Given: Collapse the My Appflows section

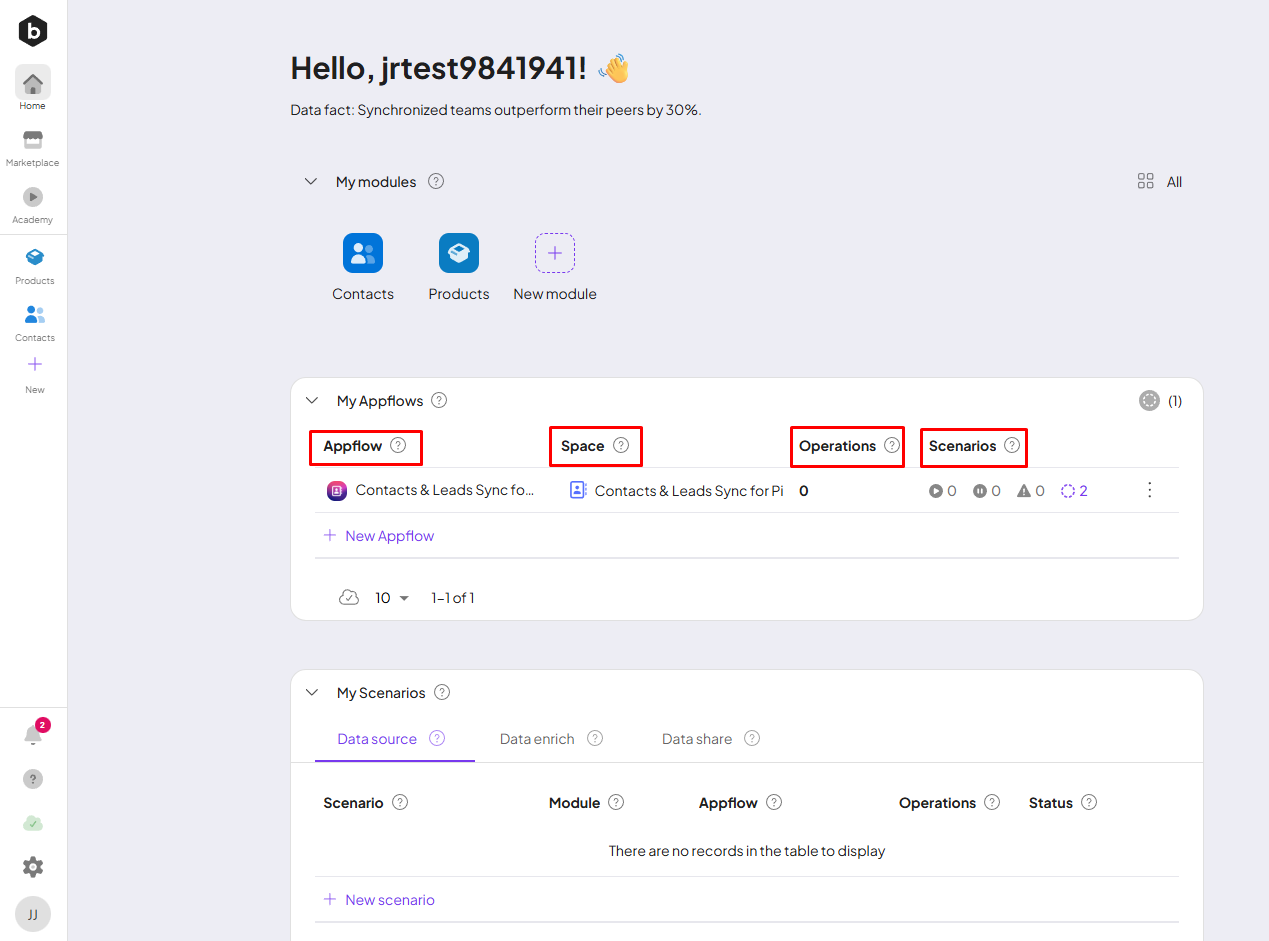Looking at the screenshot, I should pos(312,401).
